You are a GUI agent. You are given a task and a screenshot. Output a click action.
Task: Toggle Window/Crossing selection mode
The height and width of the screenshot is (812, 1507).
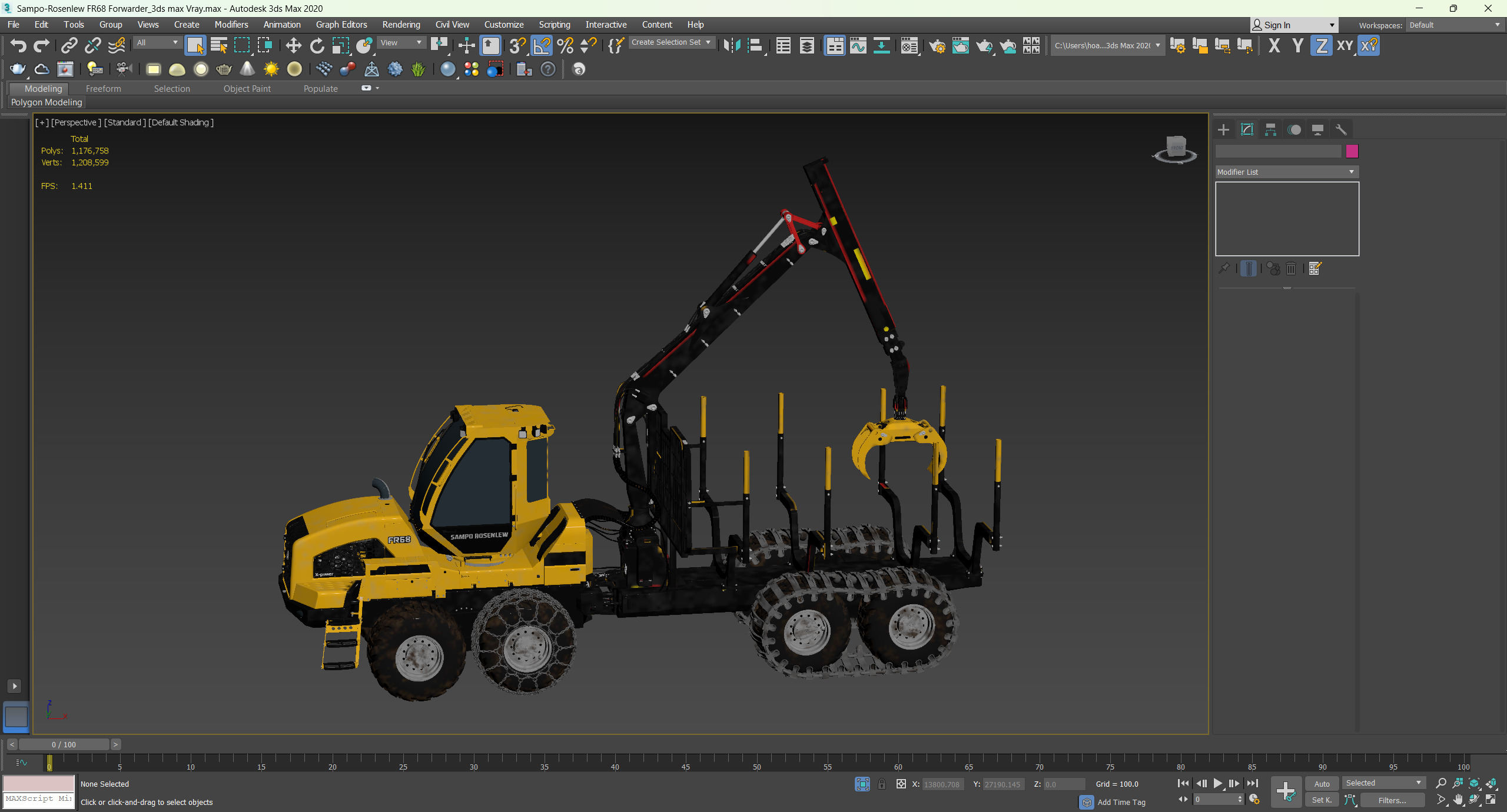pos(264,45)
